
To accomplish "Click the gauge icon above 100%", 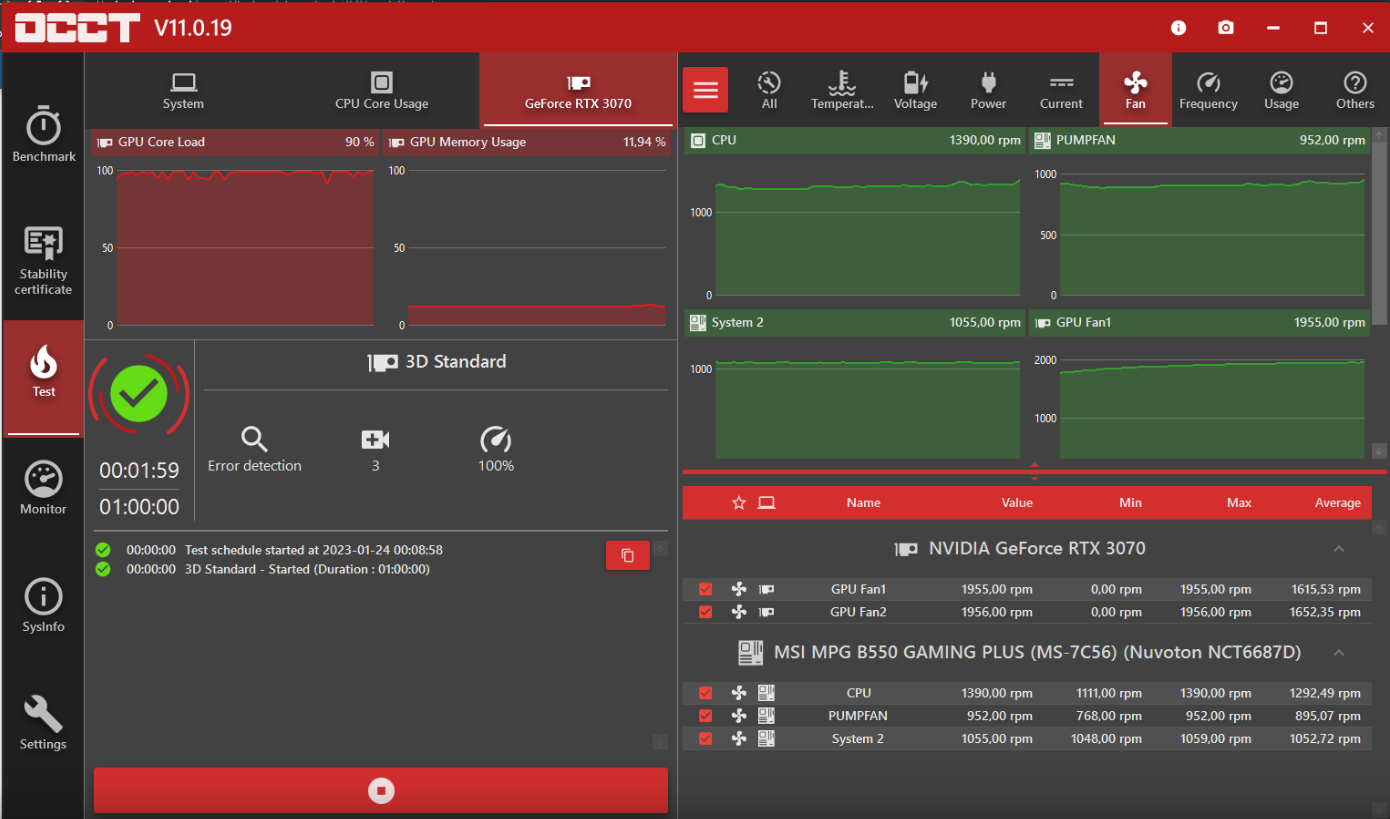I will [x=496, y=439].
